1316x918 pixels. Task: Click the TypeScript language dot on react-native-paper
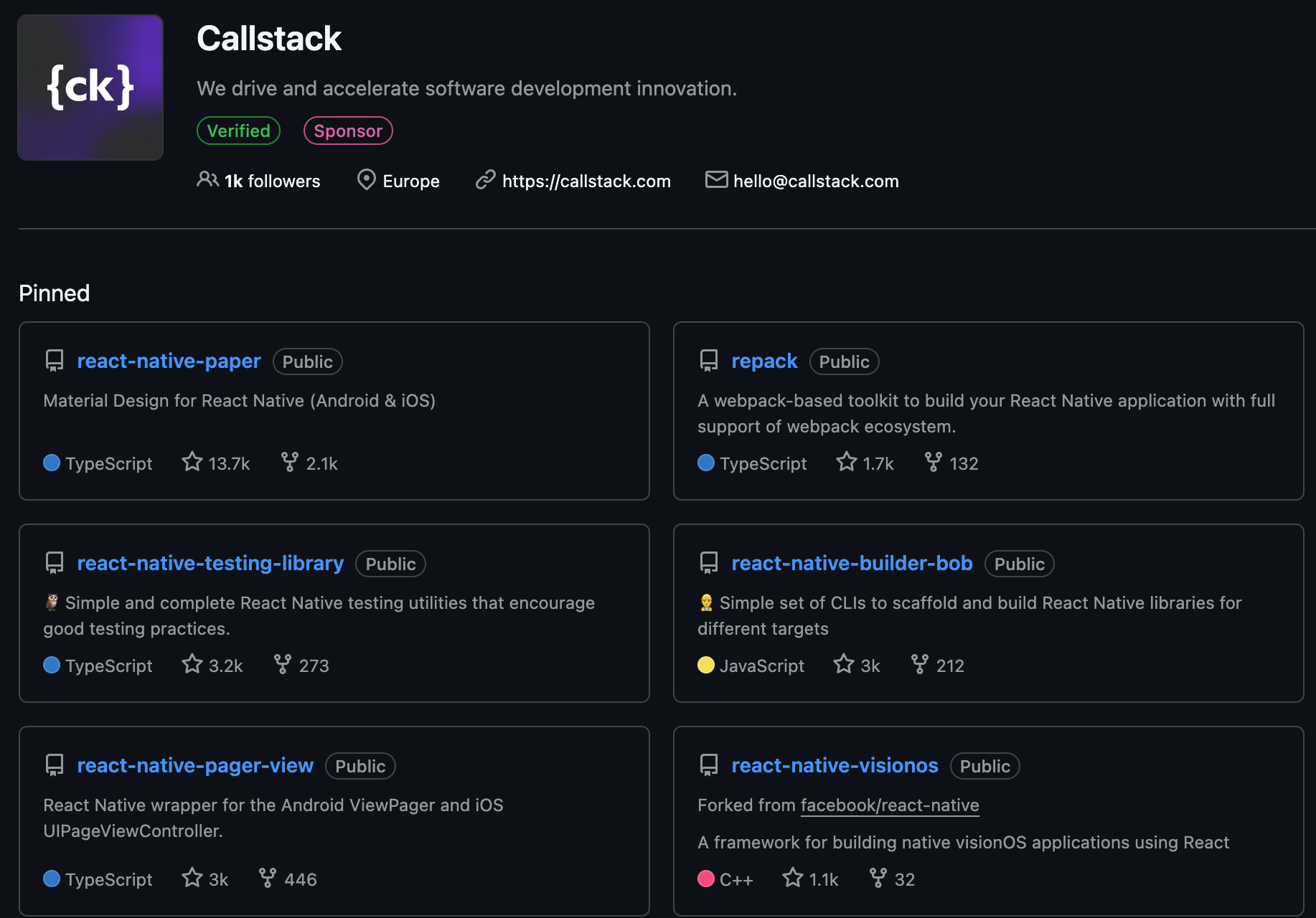click(52, 463)
